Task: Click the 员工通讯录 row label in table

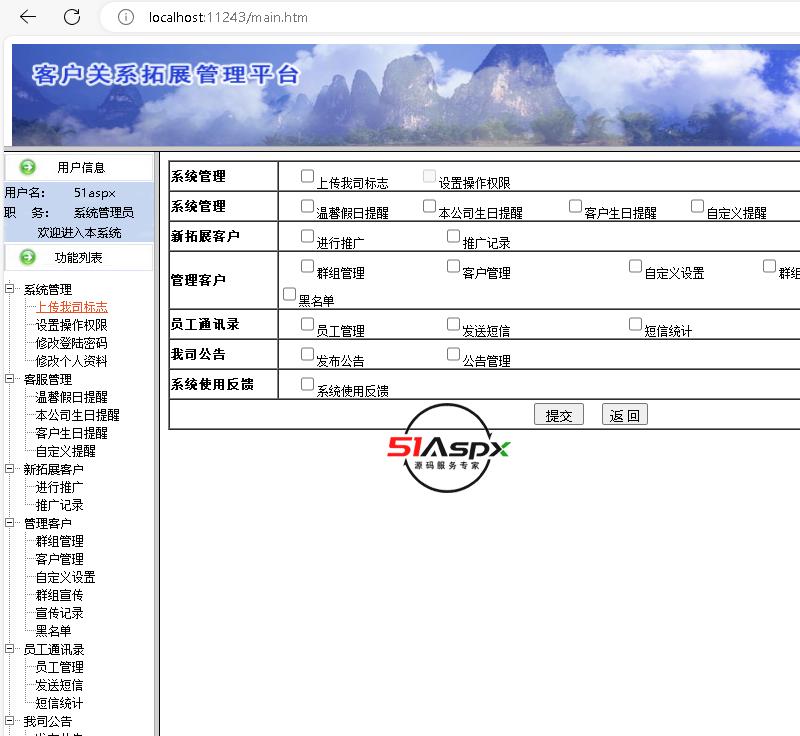Action: pos(205,324)
